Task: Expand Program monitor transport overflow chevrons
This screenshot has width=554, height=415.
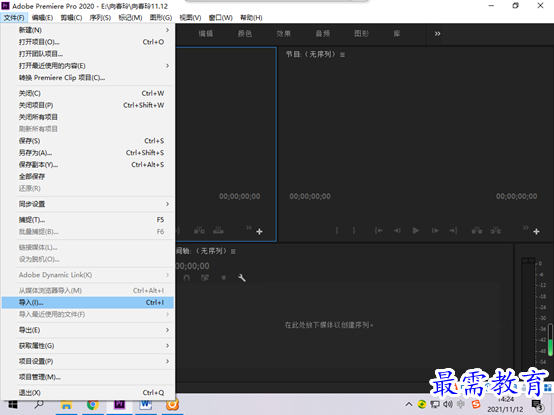Action: [526, 227]
